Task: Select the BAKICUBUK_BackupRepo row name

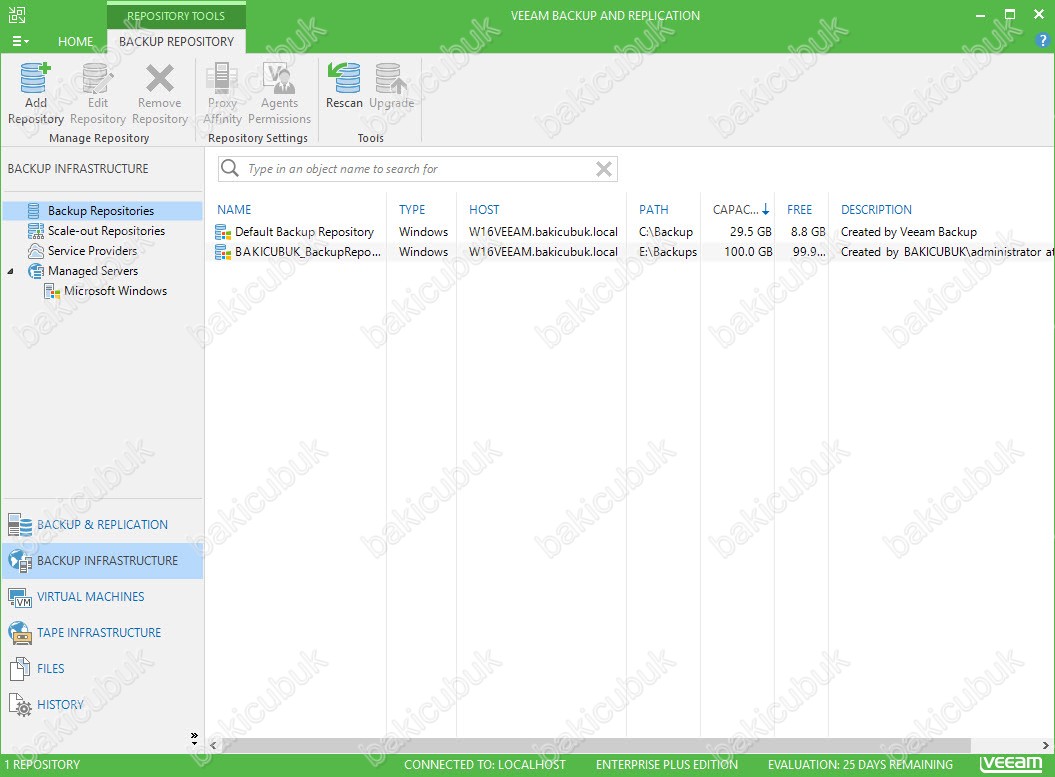Action: [307, 252]
